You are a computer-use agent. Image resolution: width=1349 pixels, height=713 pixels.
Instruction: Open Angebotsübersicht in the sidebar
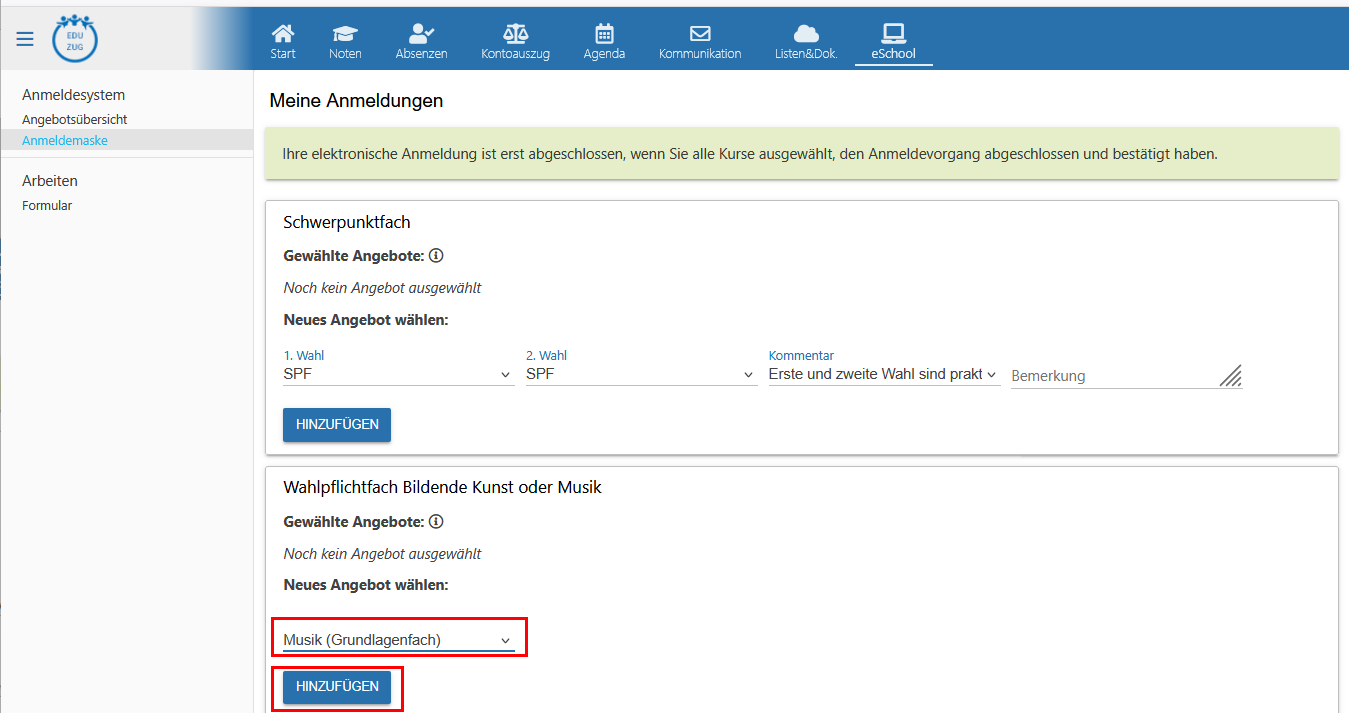click(x=75, y=119)
